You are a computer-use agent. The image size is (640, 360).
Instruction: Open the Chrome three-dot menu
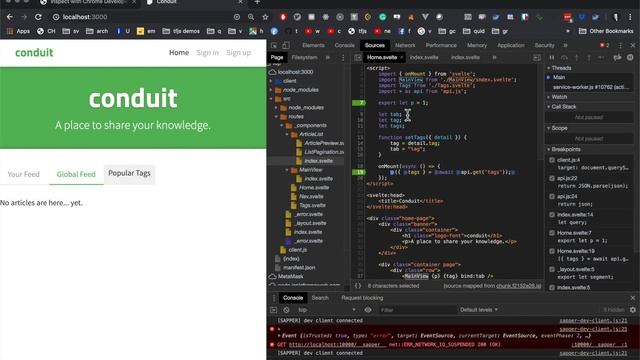point(630,17)
